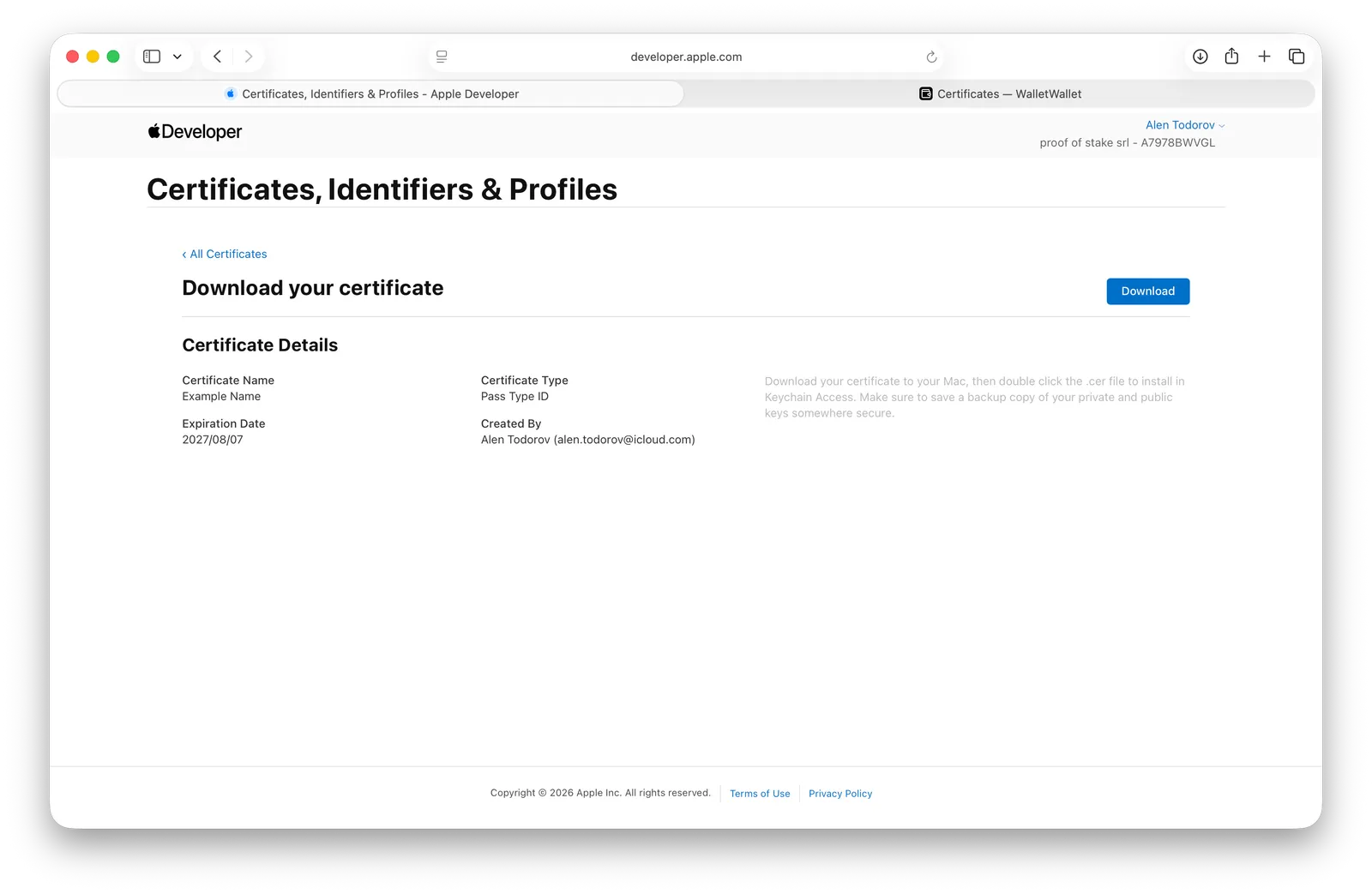Image resolution: width=1372 pixels, height=894 pixels.
Task: Click the green fullscreen window button
Action: coord(113,57)
